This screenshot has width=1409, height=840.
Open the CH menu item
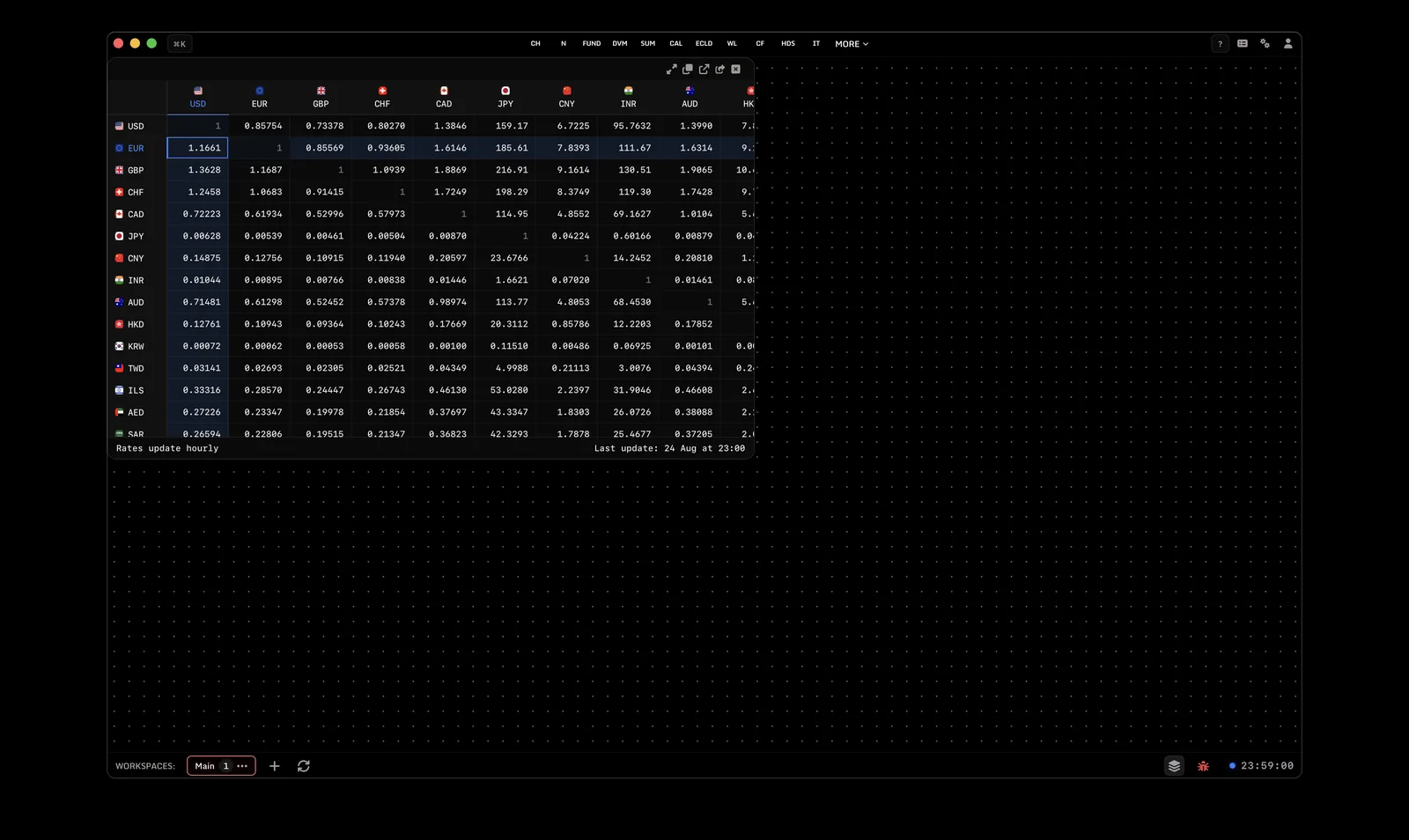click(x=535, y=43)
